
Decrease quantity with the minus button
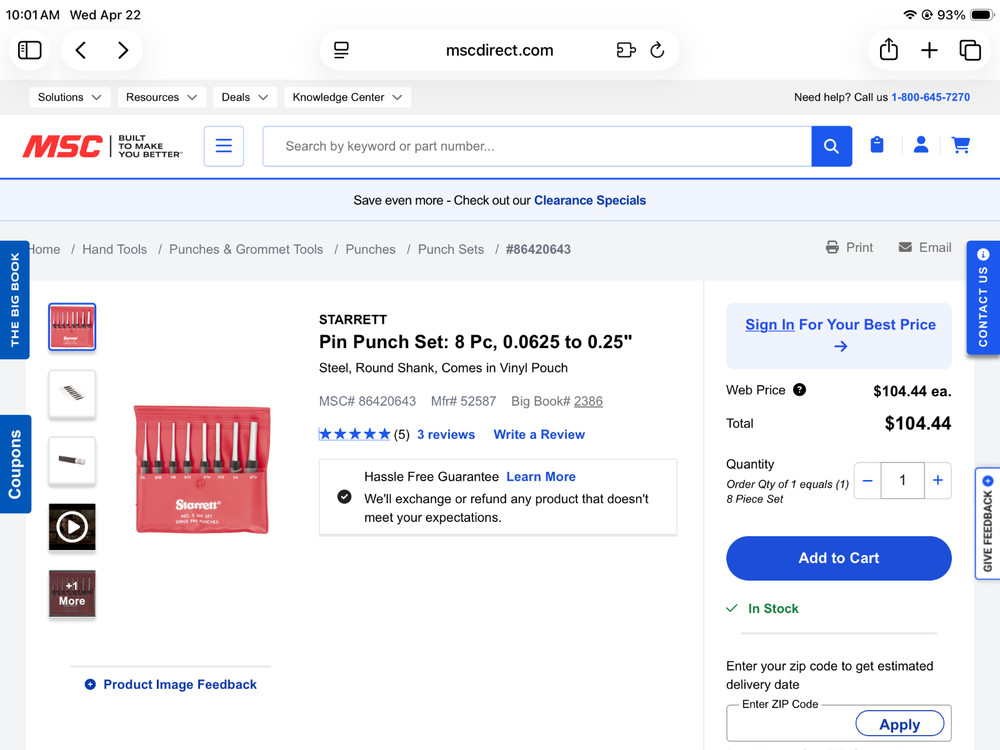[x=868, y=481]
